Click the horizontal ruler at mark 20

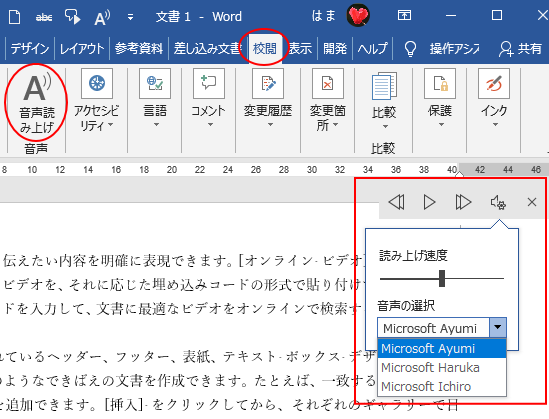(x=172, y=170)
